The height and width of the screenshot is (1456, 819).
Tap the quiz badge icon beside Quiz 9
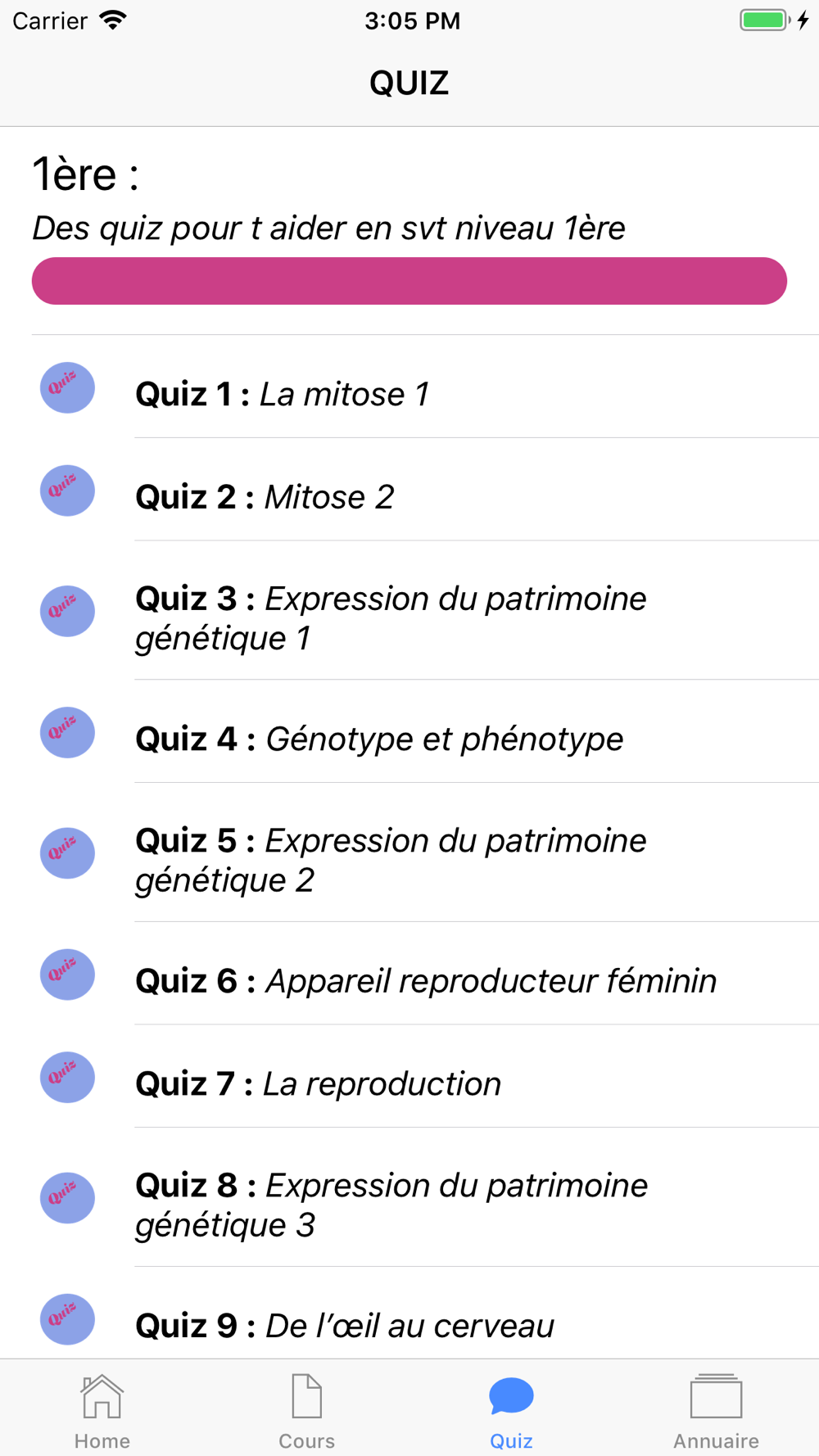click(x=67, y=1318)
